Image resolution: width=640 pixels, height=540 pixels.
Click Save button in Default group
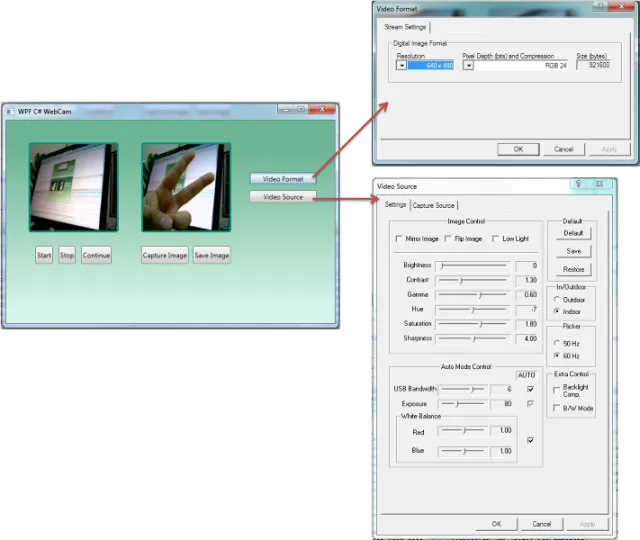(573, 251)
